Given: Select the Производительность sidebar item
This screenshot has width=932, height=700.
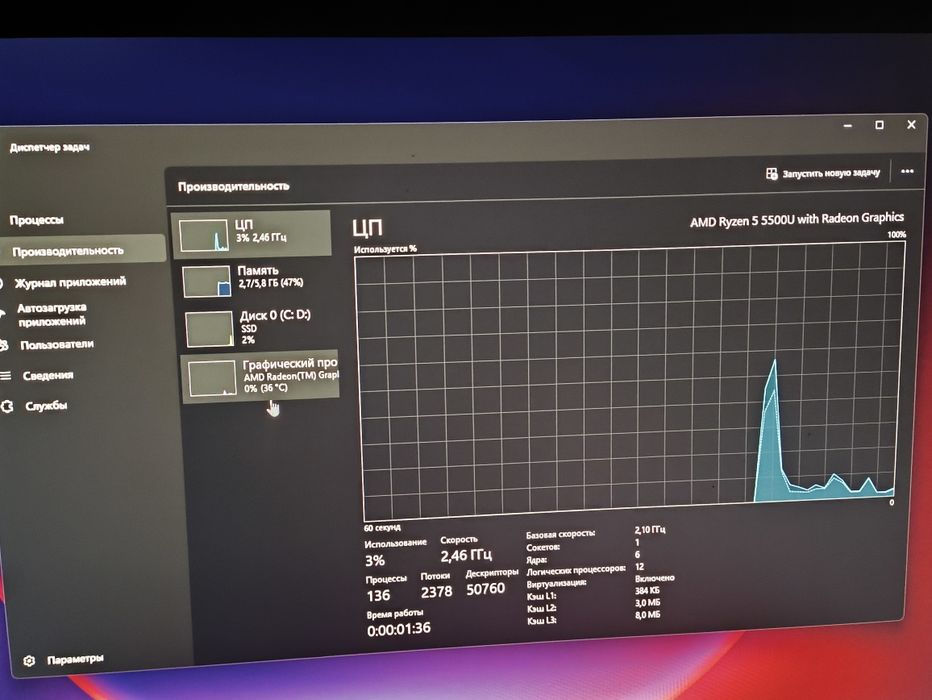Looking at the screenshot, I should [82, 250].
